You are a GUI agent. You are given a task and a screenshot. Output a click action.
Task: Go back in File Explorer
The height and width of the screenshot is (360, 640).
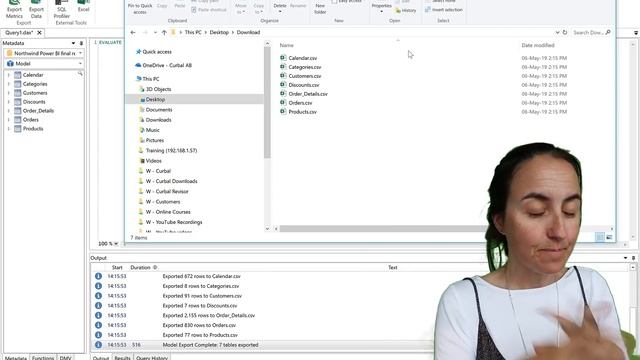[133, 32]
